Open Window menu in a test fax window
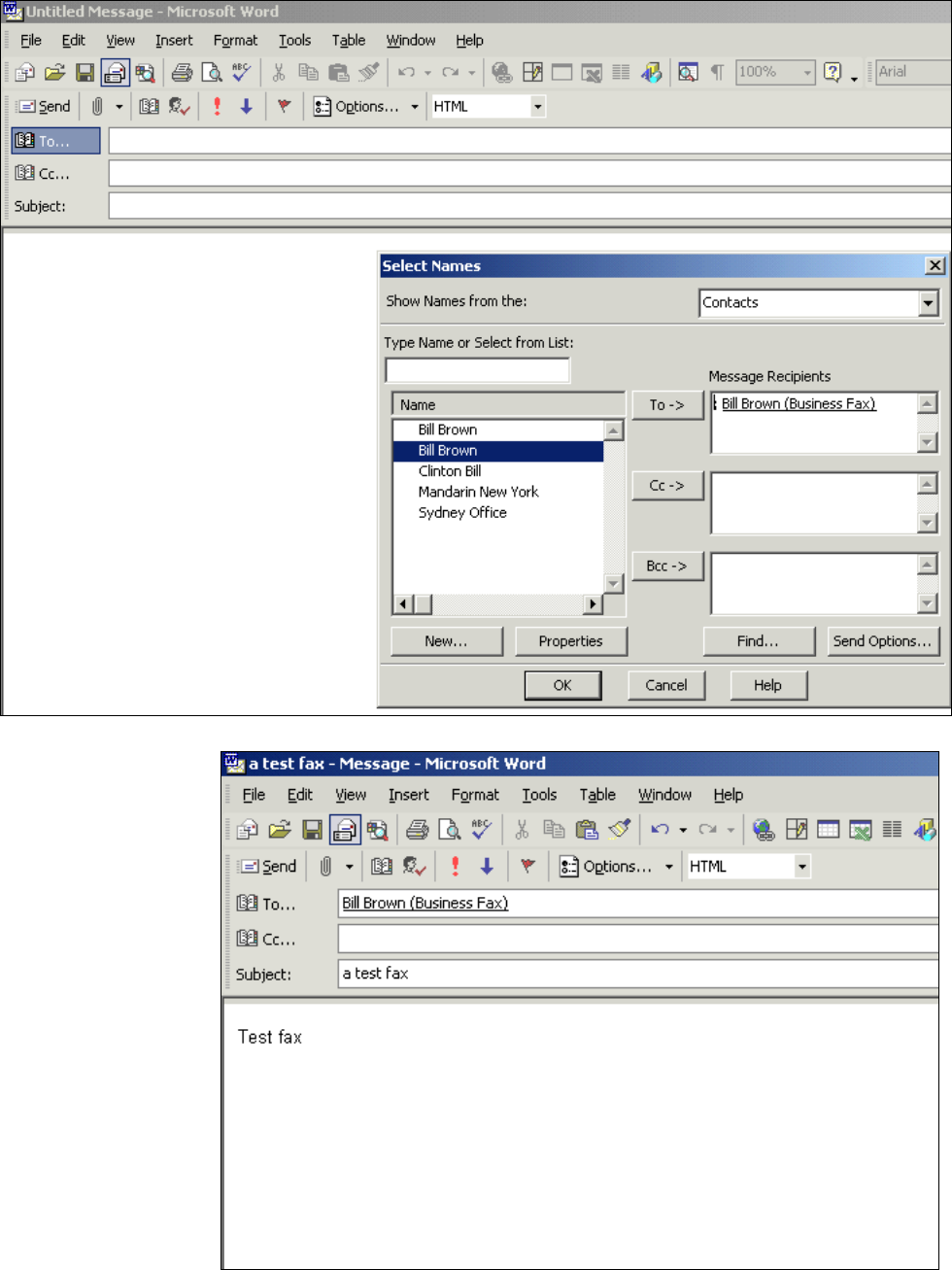 click(664, 795)
